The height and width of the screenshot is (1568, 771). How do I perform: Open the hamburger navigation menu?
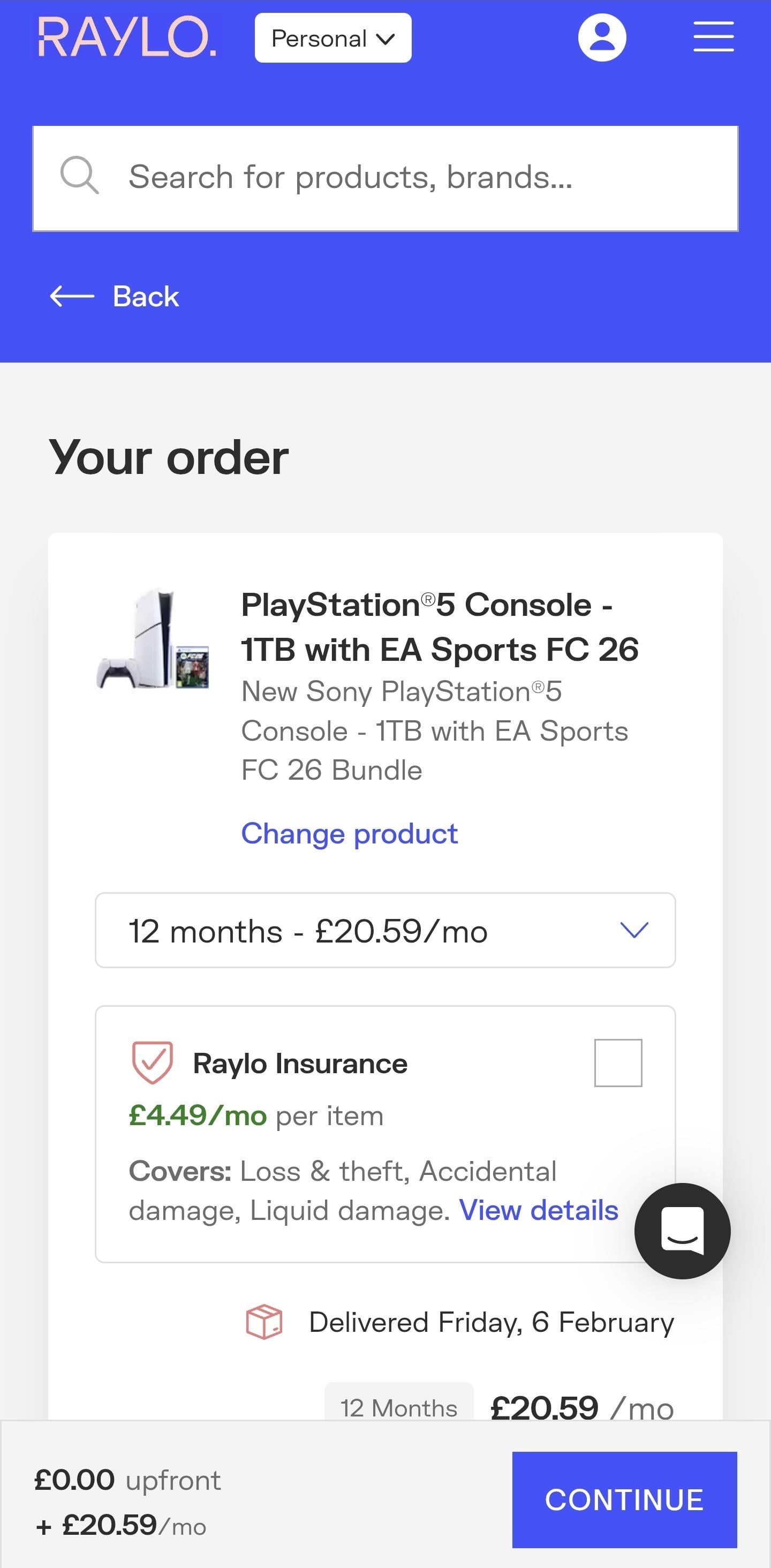point(713,37)
